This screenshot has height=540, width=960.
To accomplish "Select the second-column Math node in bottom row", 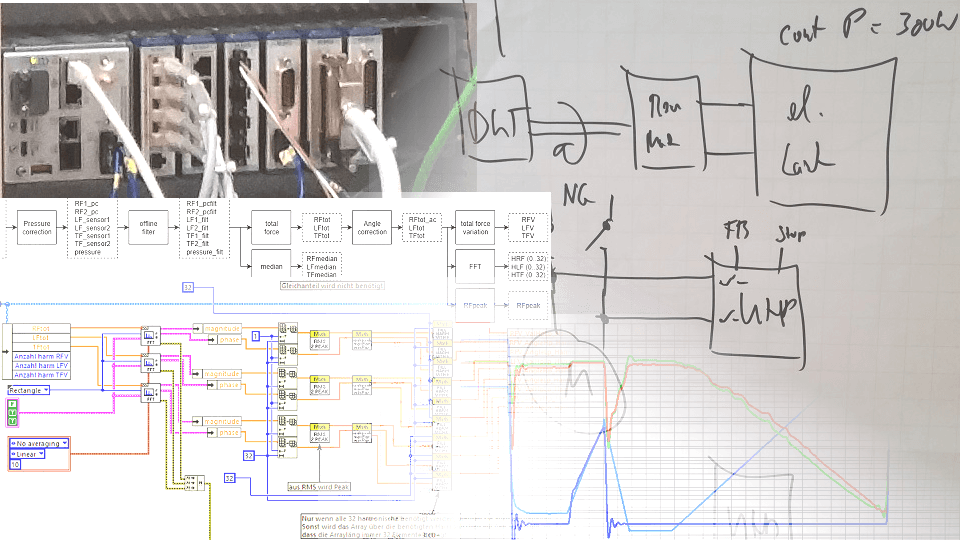I will click(362, 433).
